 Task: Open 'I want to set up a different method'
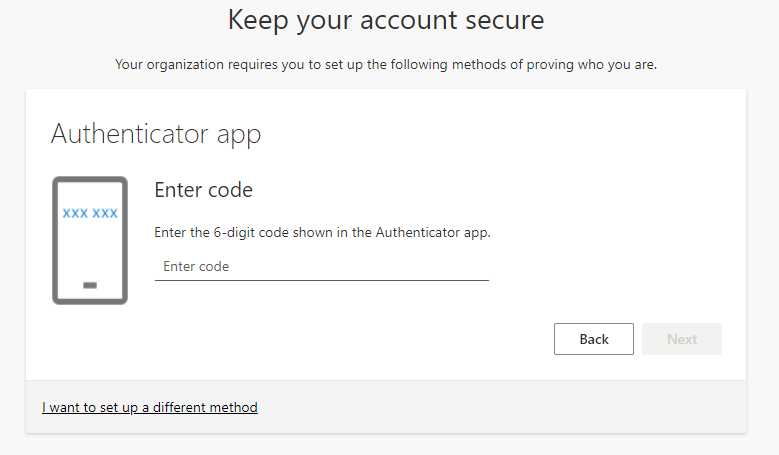(x=150, y=407)
